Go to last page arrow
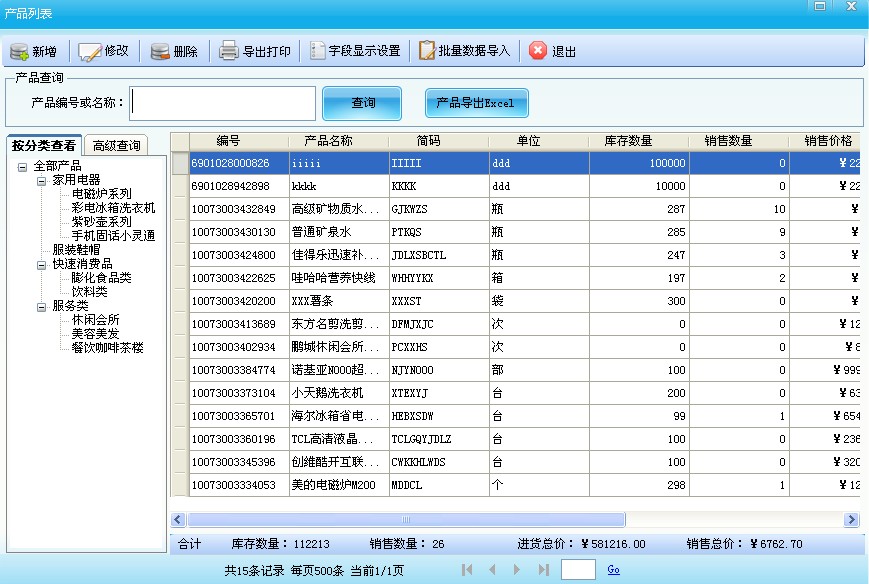The height and width of the screenshot is (584, 869). tap(543, 570)
